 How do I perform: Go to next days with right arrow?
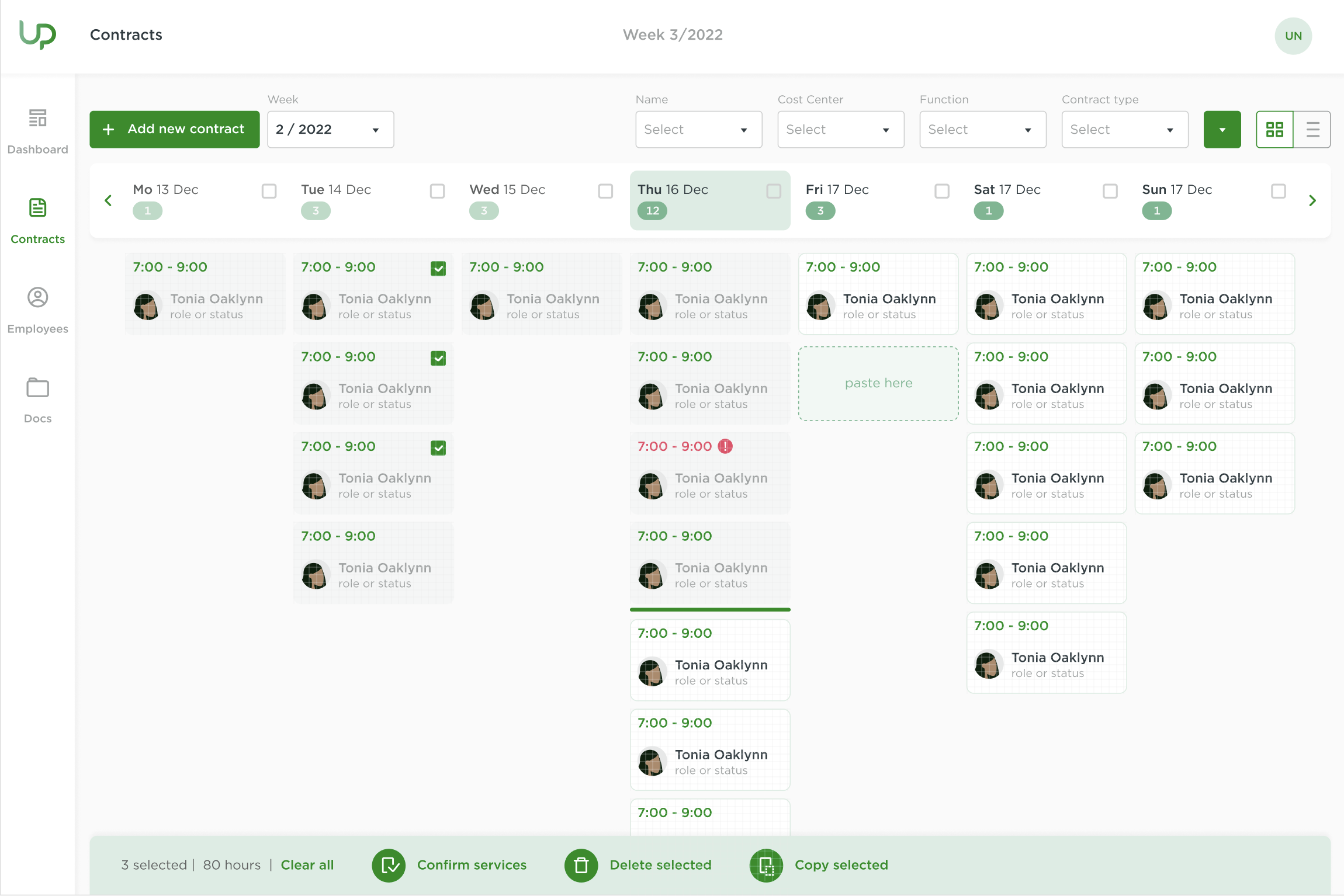(x=1312, y=200)
